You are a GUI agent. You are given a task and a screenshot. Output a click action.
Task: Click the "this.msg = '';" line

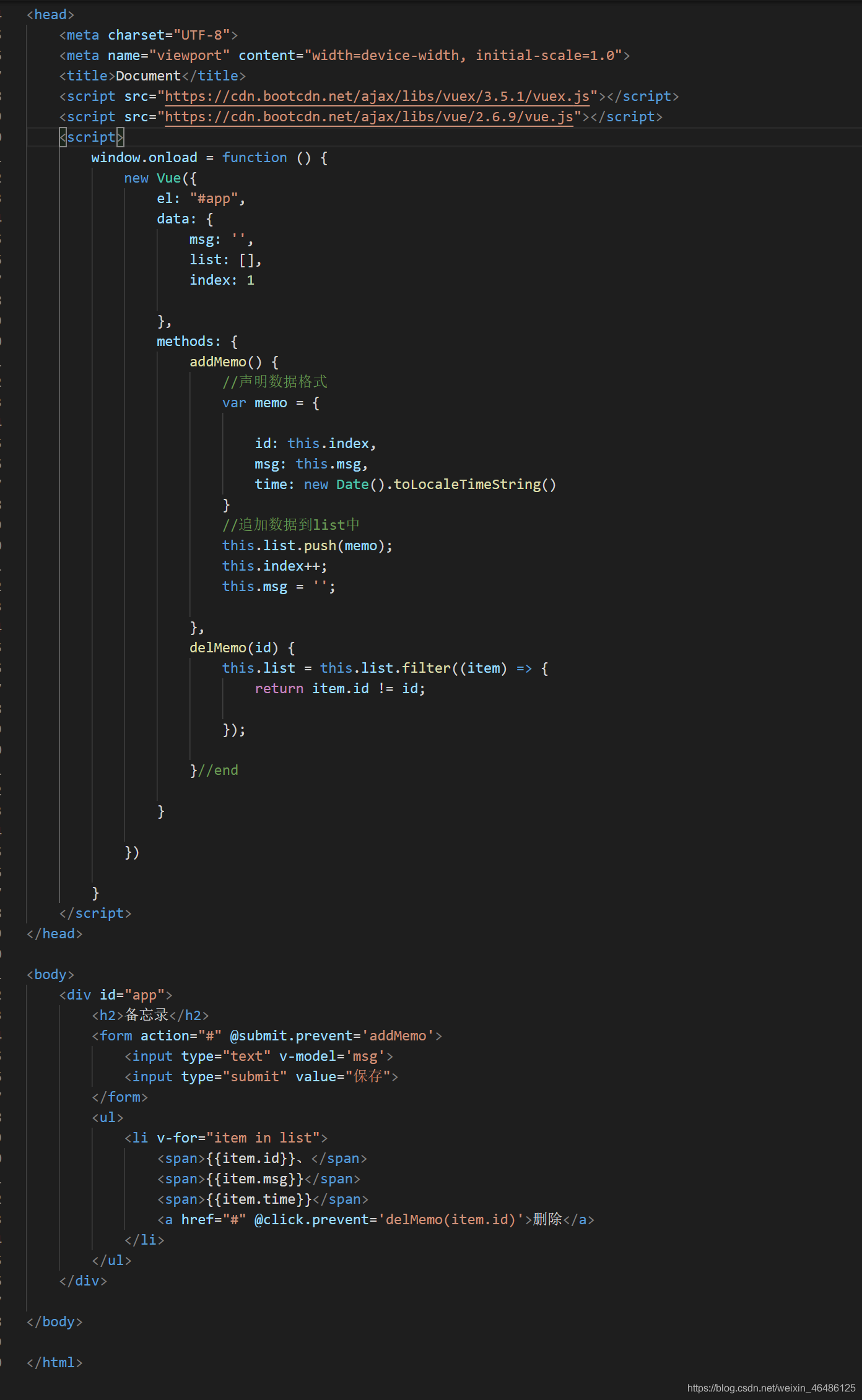[x=279, y=587]
